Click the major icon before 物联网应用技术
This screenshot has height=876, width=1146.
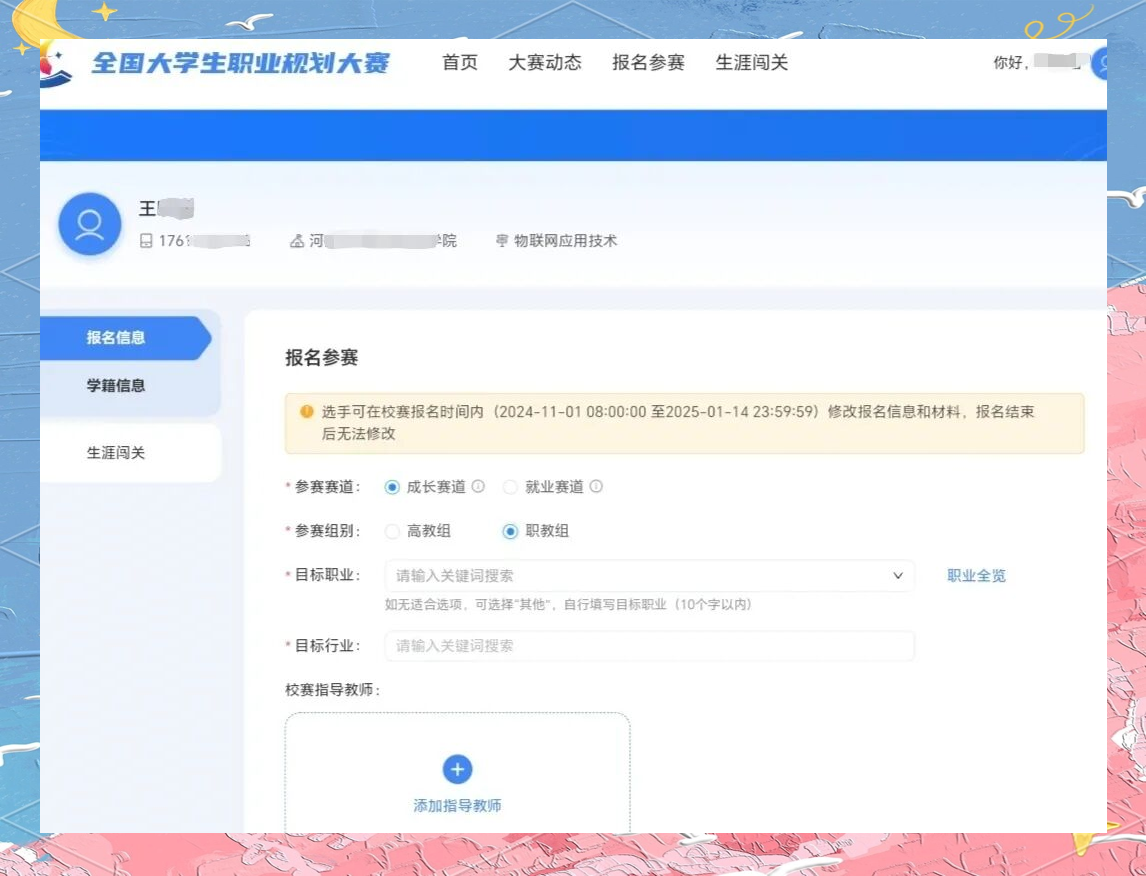502,241
